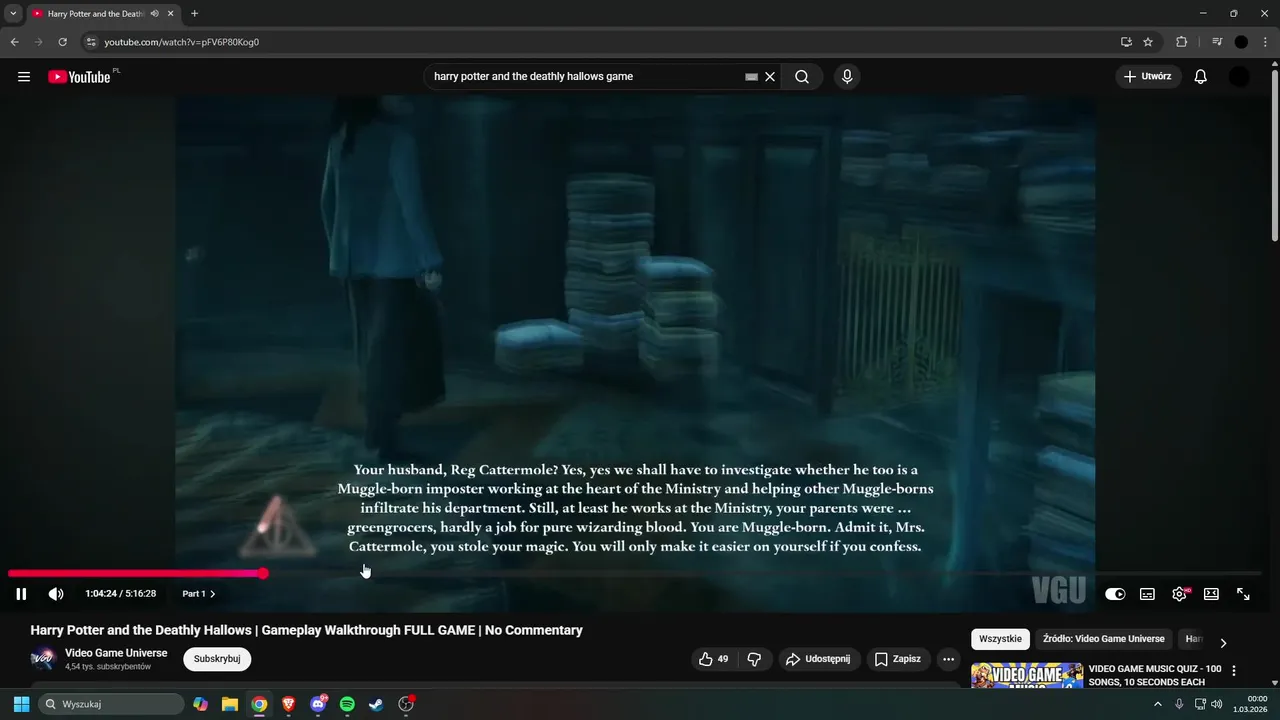This screenshot has height=720, width=1280.
Task: Open Video Game Universe channel name
Action: (116, 653)
